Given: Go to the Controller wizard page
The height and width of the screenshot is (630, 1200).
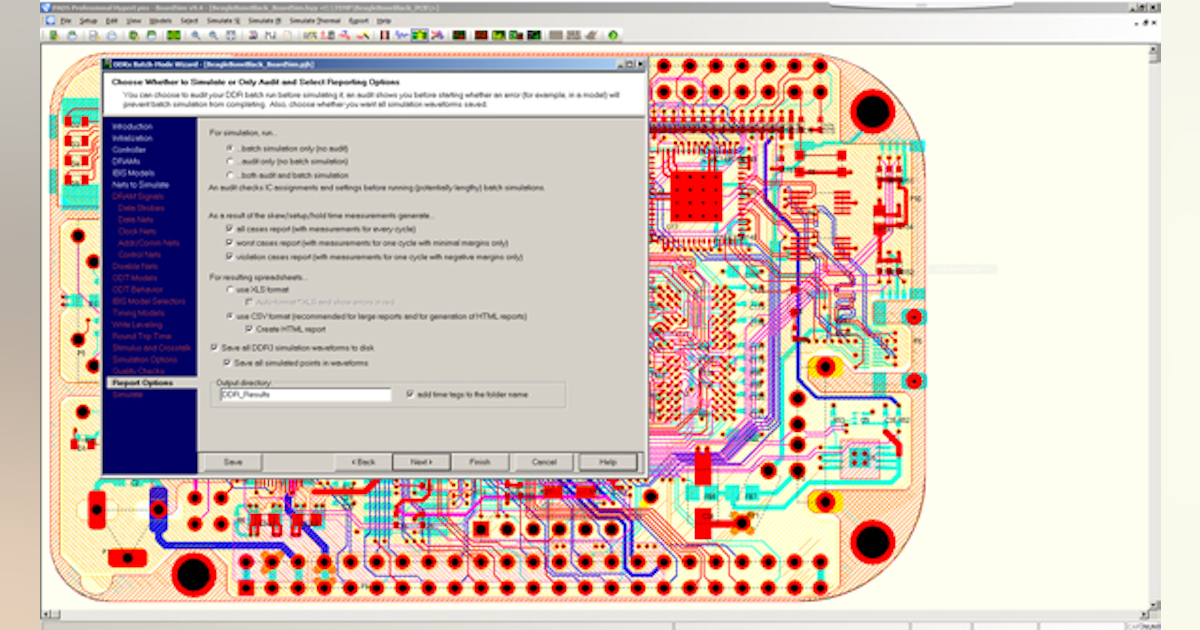Looking at the screenshot, I should pos(128,150).
